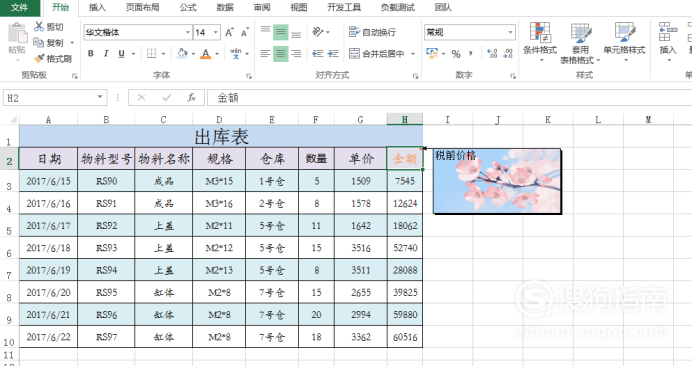The image size is (692, 366).
Task: Open phonetic guide wén icon
Action: [x=235, y=53]
